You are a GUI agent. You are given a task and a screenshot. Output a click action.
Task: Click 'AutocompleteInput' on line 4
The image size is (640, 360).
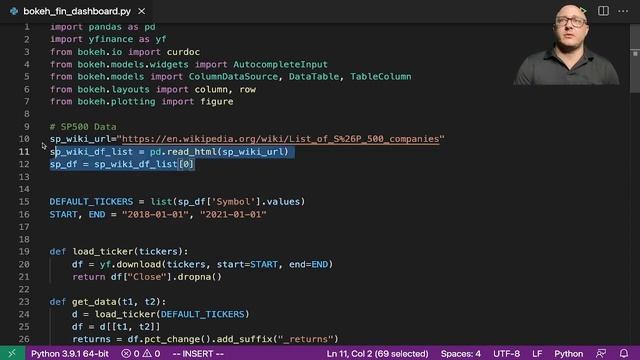(280, 64)
